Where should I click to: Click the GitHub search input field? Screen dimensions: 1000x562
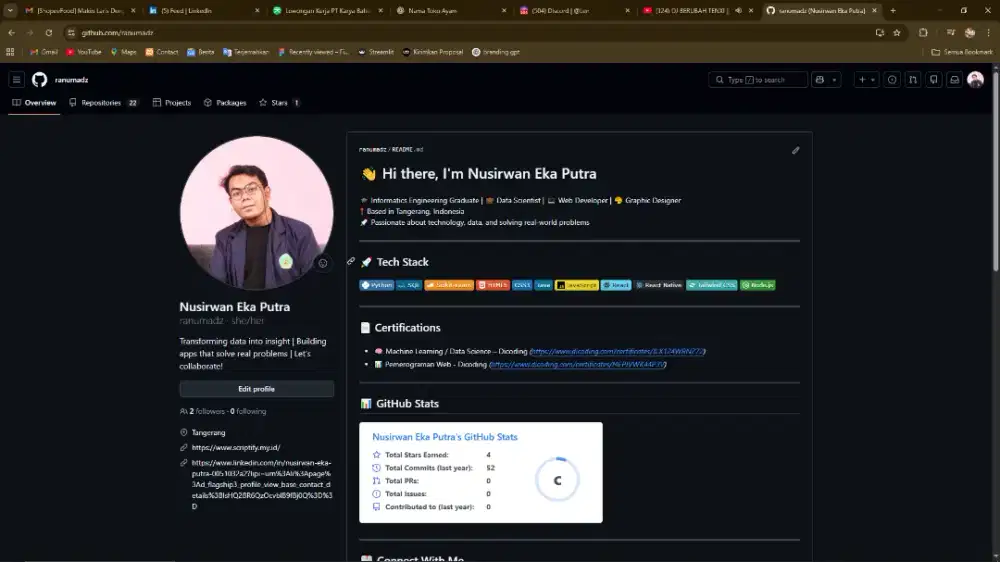click(x=758, y=80)
